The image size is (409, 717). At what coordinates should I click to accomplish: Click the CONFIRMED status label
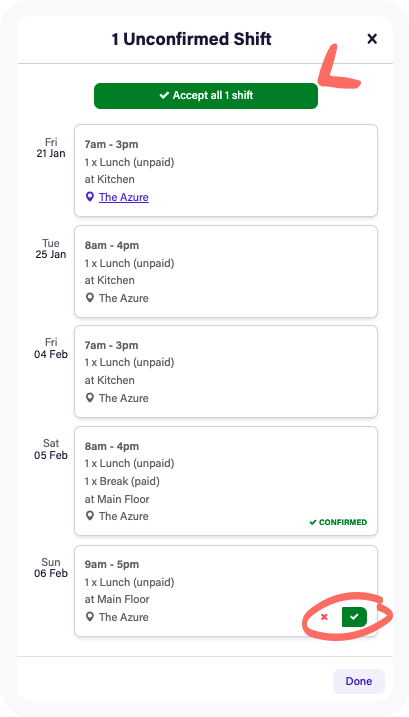[x=338, y=522]
